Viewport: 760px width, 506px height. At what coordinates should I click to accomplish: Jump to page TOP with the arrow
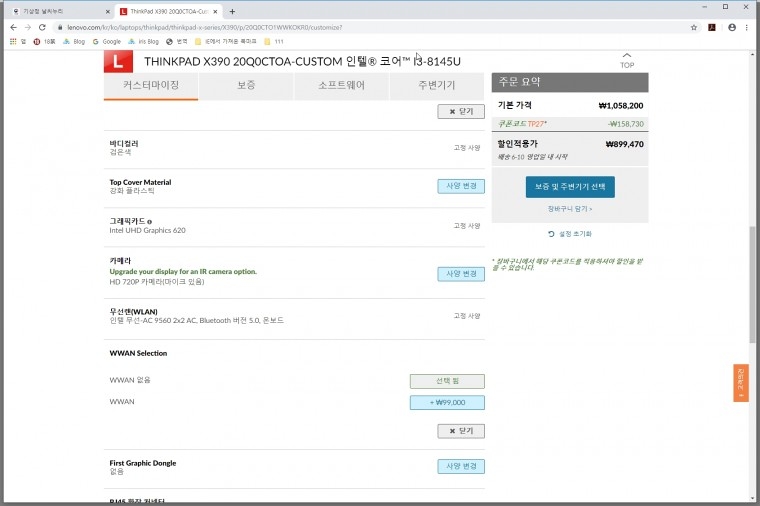627,60
